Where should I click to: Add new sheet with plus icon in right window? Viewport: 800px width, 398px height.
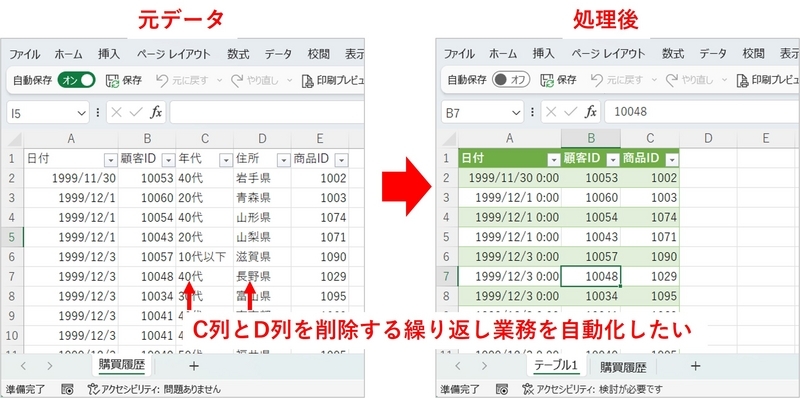click(x=695, y=365)
